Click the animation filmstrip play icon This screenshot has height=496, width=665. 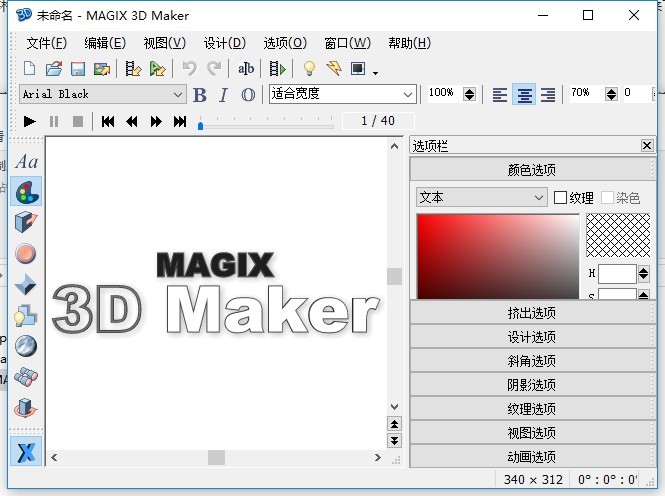click(x=278, y=68)
